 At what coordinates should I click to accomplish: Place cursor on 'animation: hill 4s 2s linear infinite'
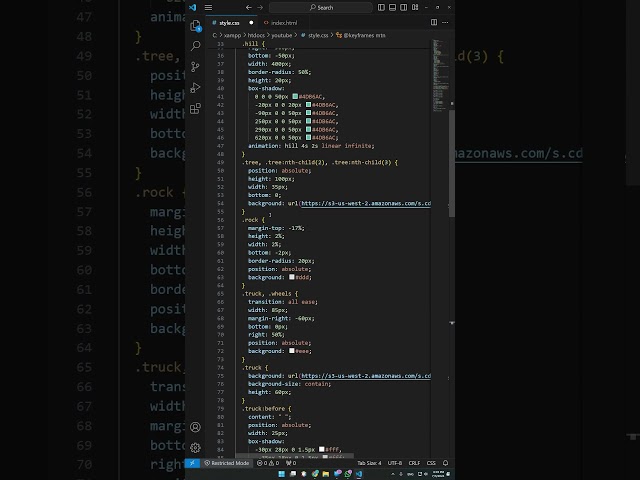click(x=311, y=146)
